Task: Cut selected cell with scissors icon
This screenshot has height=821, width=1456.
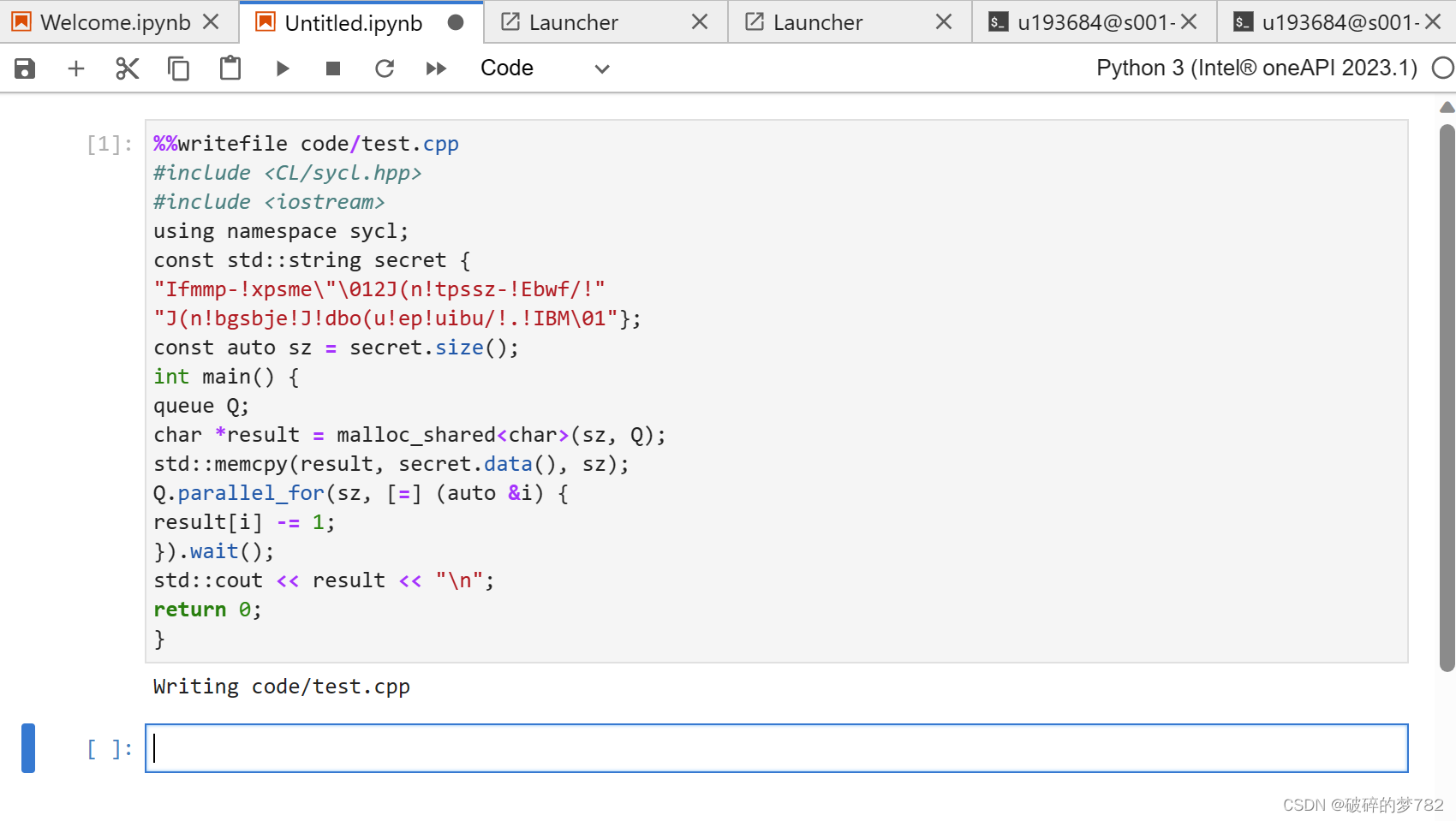Action: (x=128, y=68)
